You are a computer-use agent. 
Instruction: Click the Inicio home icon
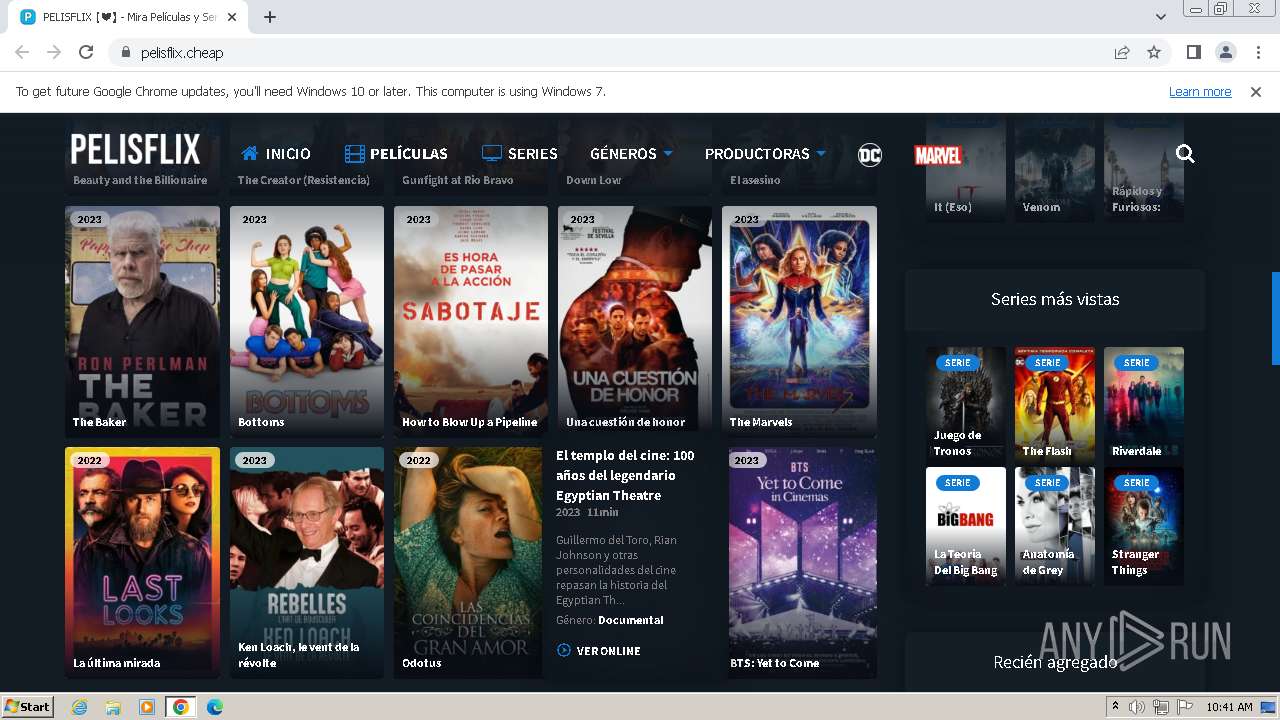[x=251, y=153]
